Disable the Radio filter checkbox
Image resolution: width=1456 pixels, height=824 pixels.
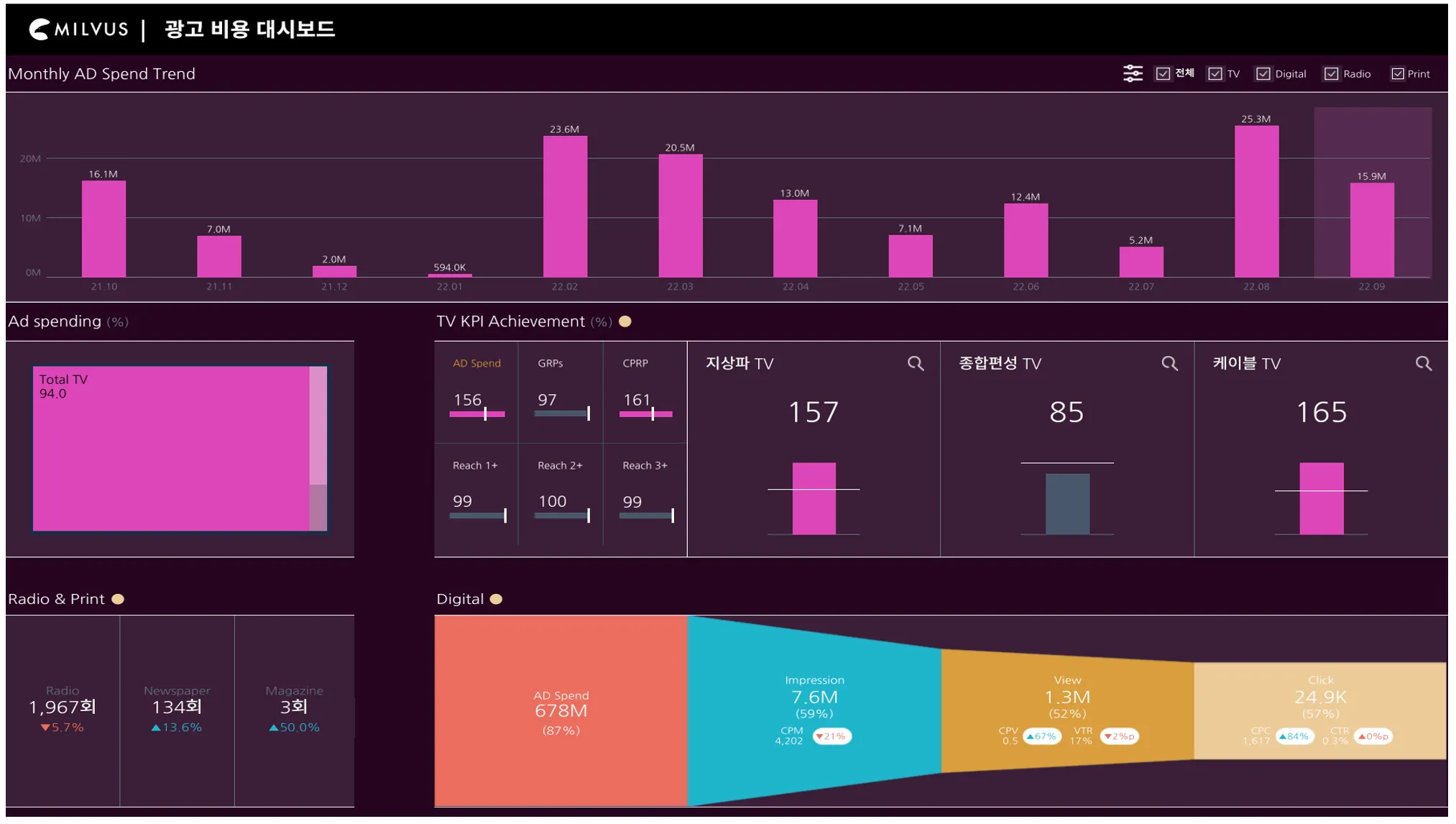[x=1332, y=74]
